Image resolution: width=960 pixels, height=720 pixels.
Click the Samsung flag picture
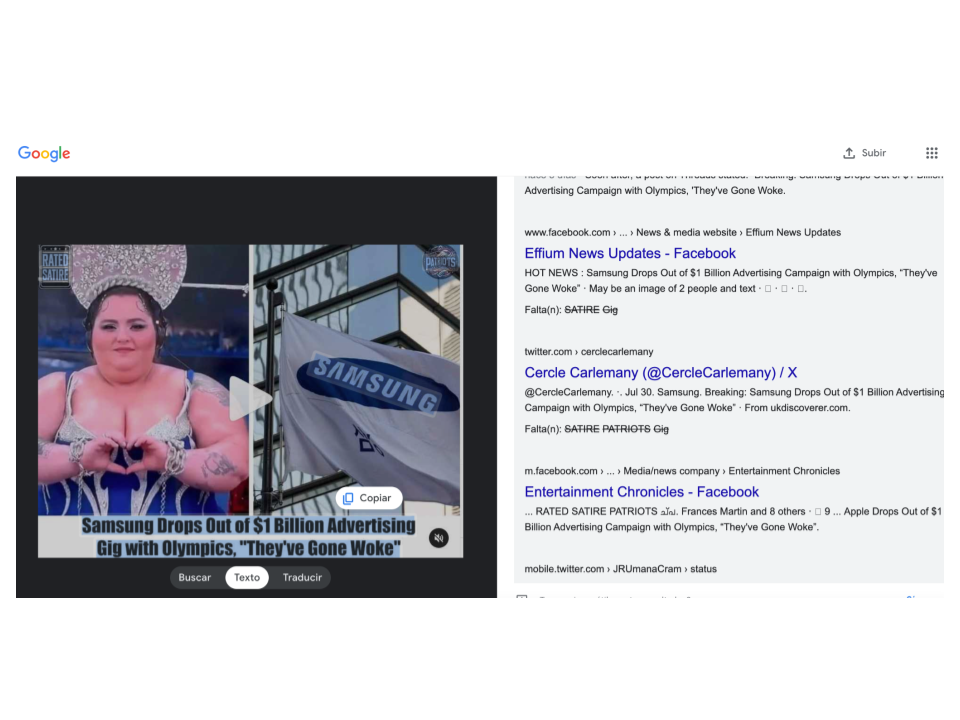[x=358, y=380]
